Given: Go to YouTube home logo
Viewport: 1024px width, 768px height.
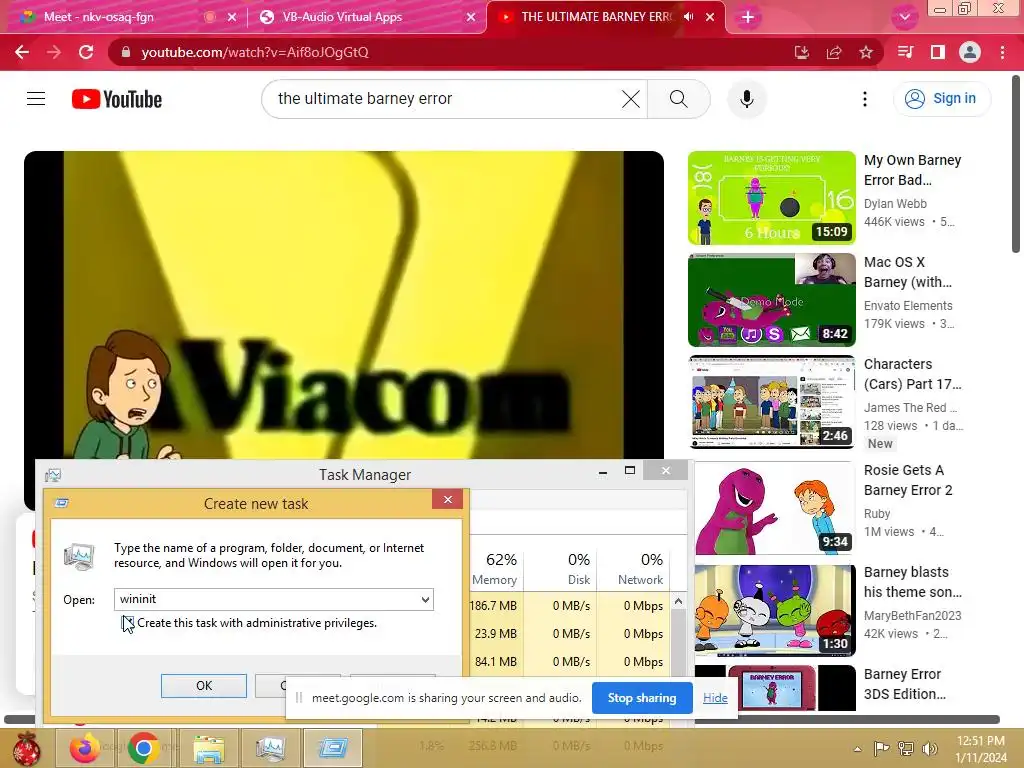Looking at the screenshot, I should click(x=117, y=99).
